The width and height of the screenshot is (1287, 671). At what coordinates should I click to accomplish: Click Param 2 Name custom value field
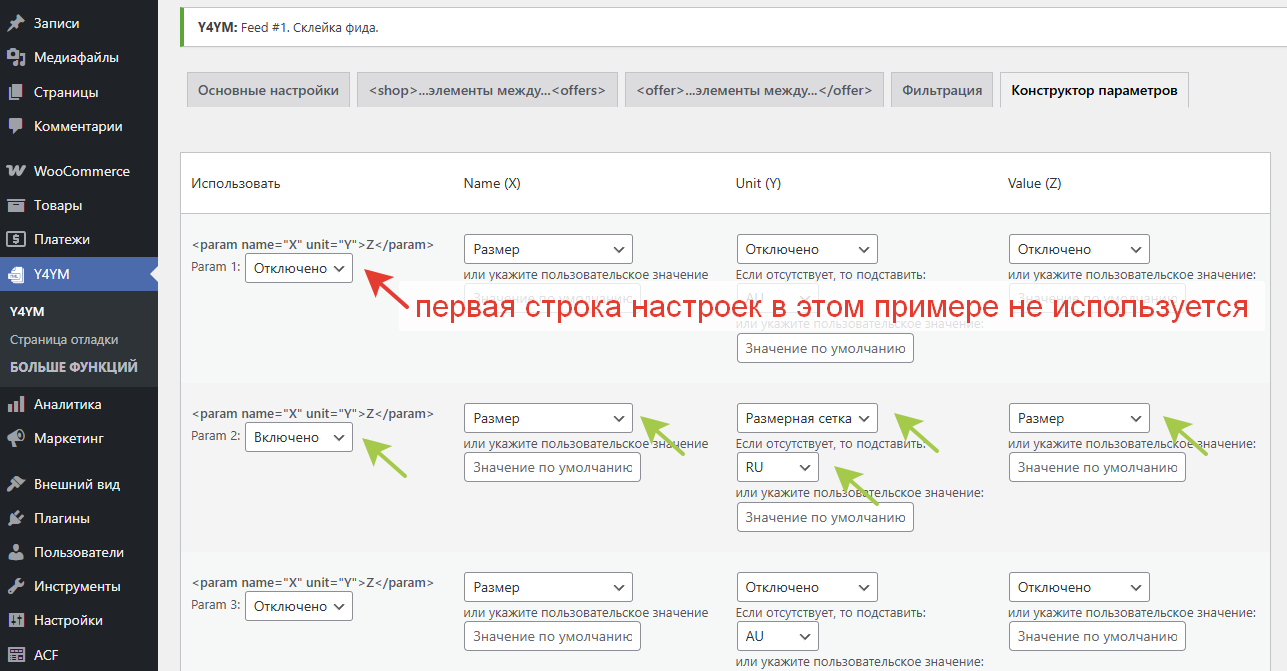pyautogui.click(x=552, y=467)
